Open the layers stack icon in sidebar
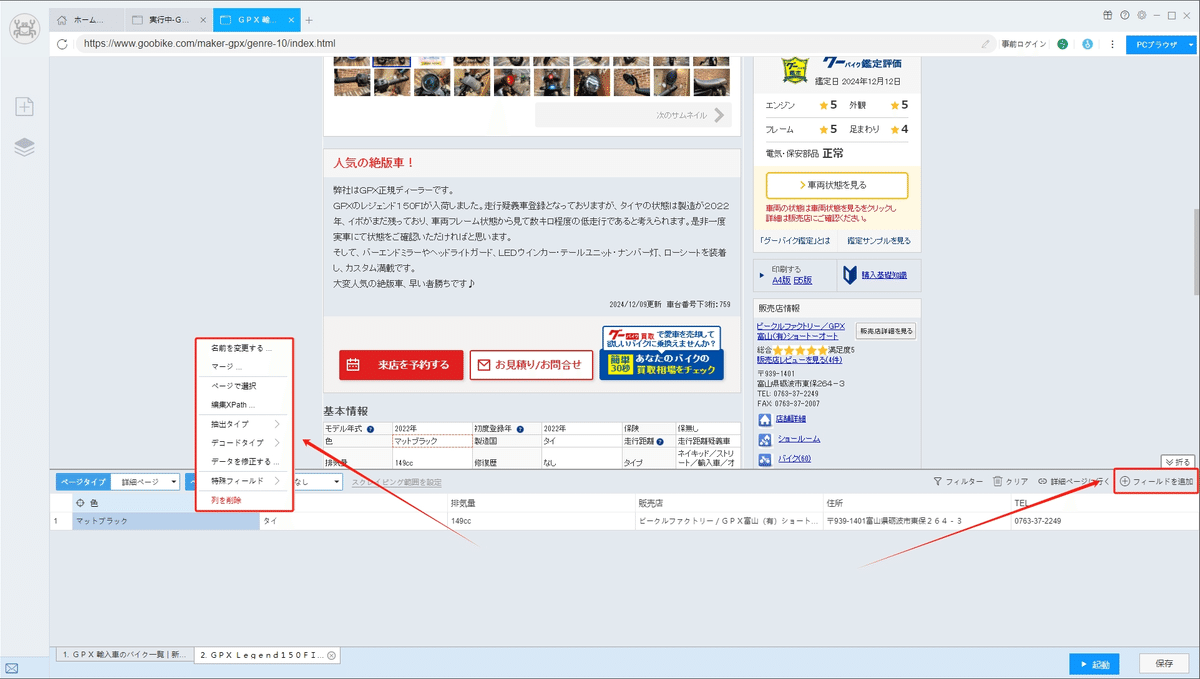 [25, 147]
